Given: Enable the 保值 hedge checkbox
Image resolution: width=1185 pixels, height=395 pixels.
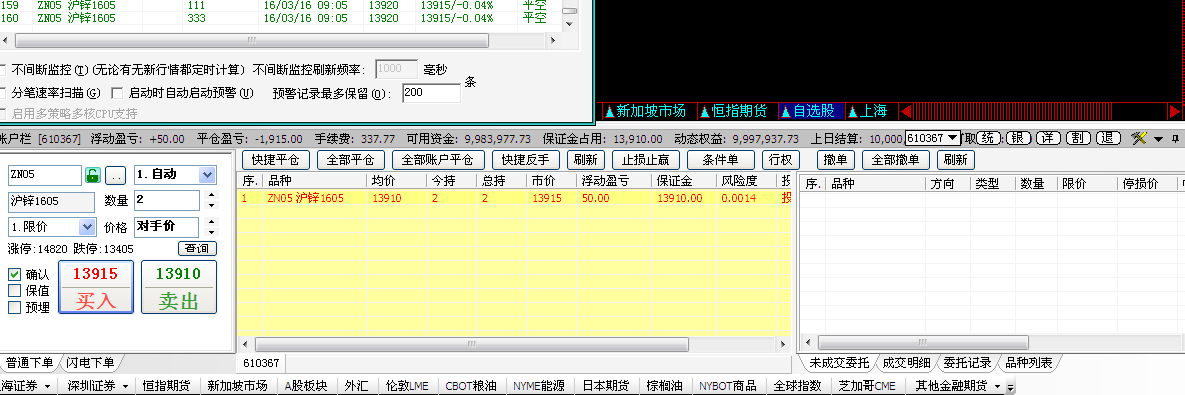Looking at the screenshot, I should tap(14, 291).
